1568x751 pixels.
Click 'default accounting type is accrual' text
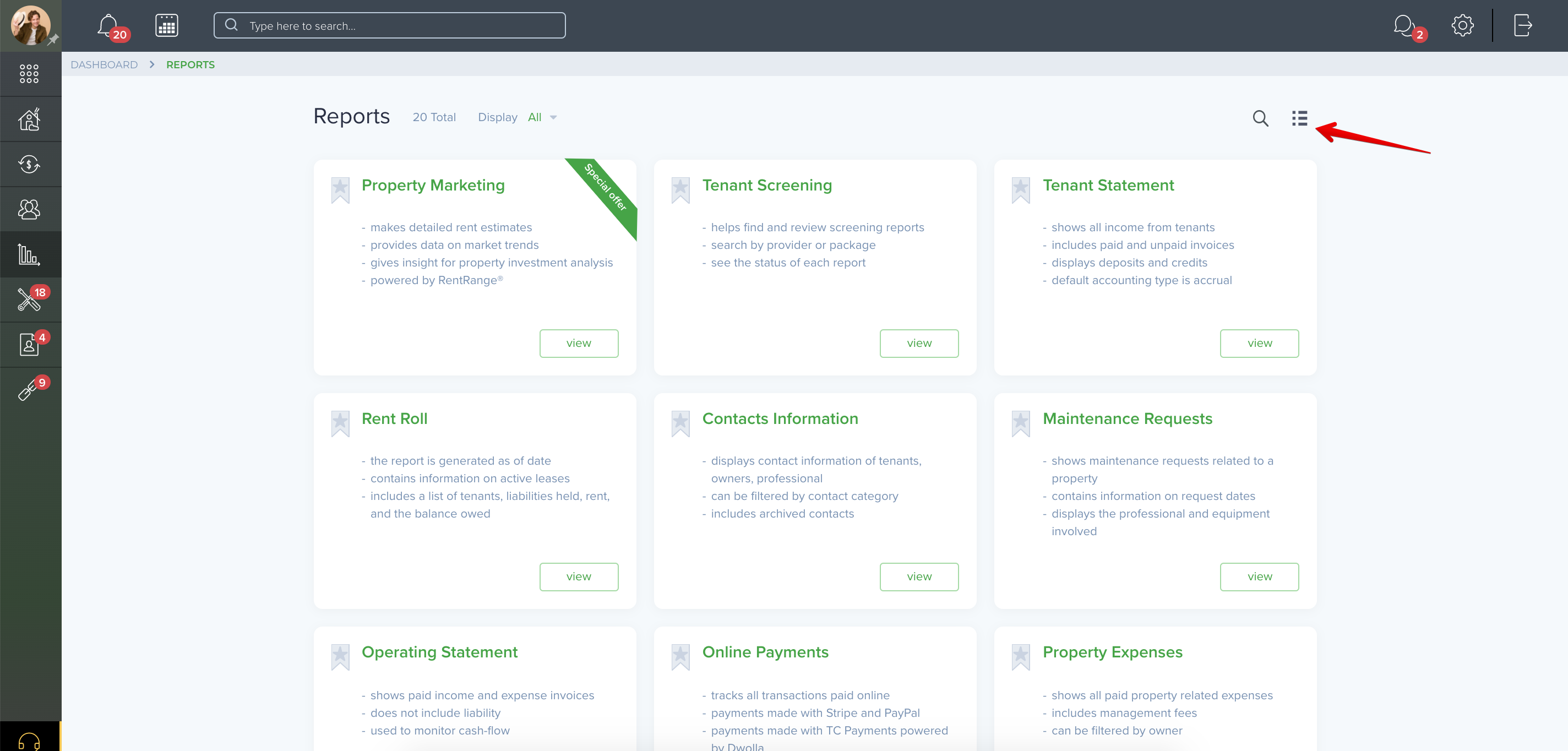point(1141,280)
